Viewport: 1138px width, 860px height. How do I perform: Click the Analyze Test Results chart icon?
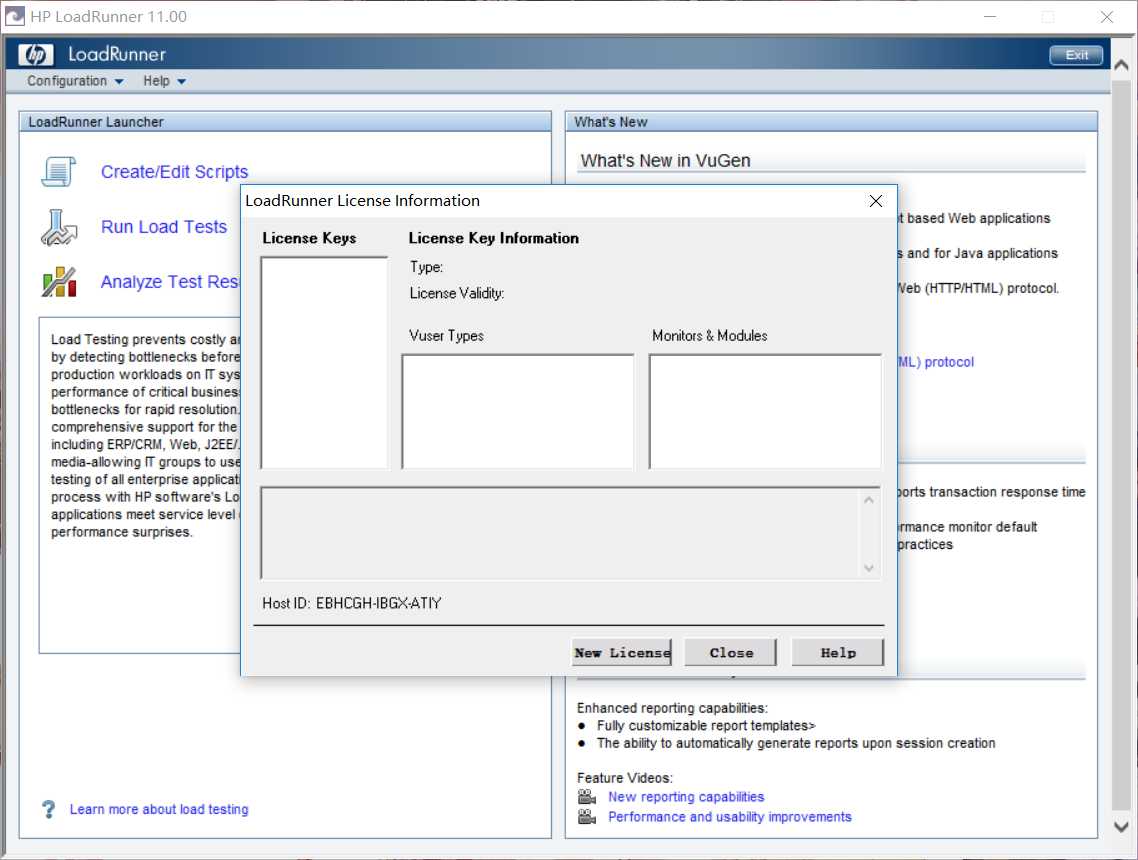coord(59,282)
